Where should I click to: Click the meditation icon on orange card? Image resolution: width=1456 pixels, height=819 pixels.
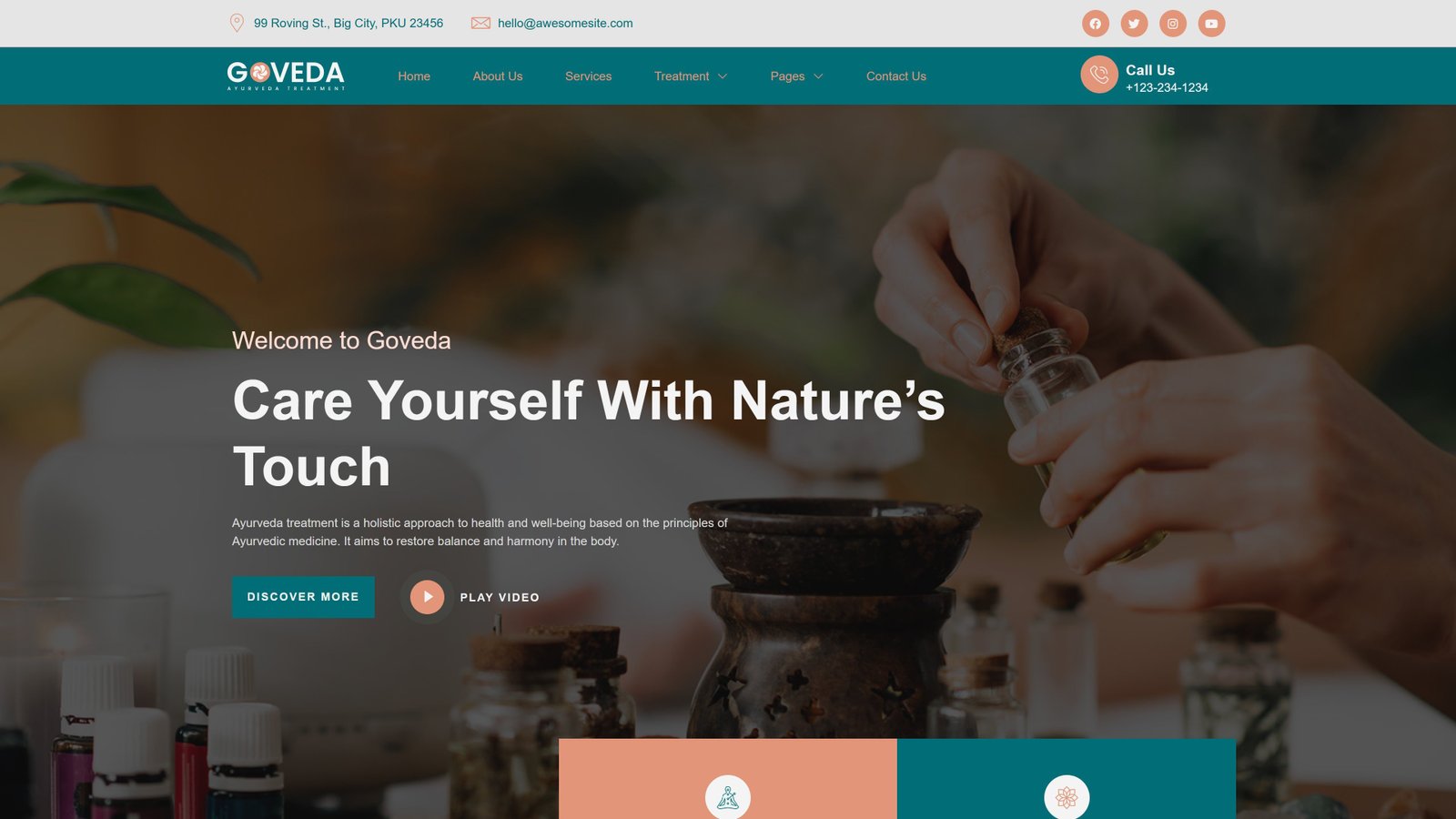(728, 797)
